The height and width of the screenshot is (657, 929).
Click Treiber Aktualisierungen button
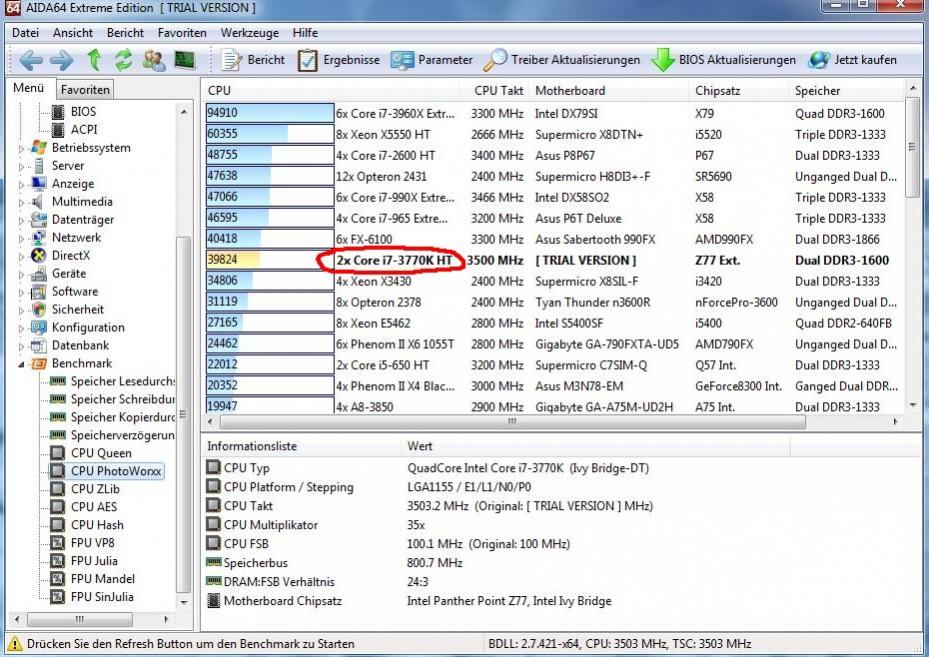562,60
